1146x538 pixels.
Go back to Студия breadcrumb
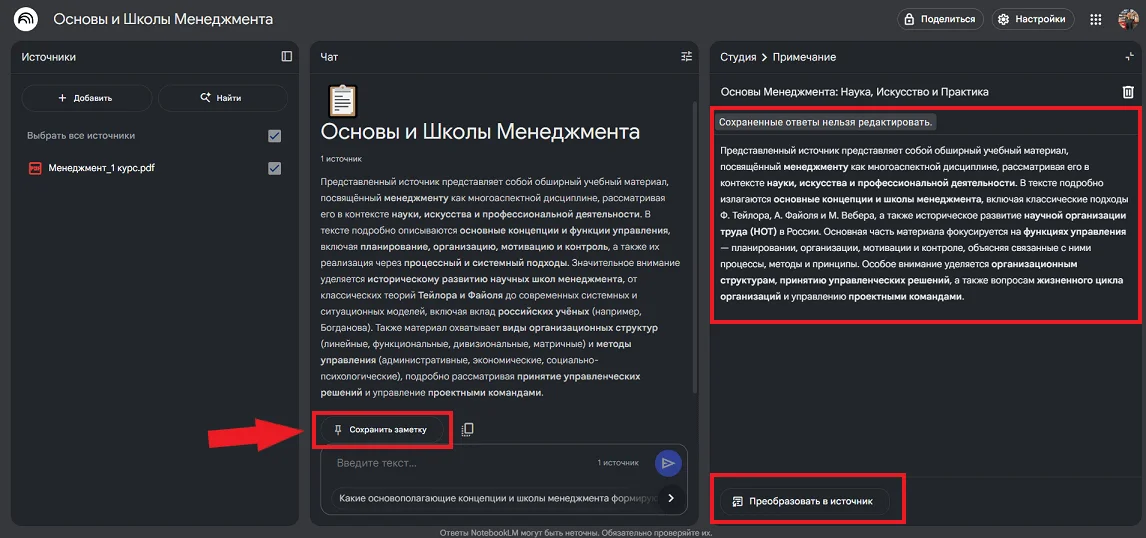[x=738, y=57]
